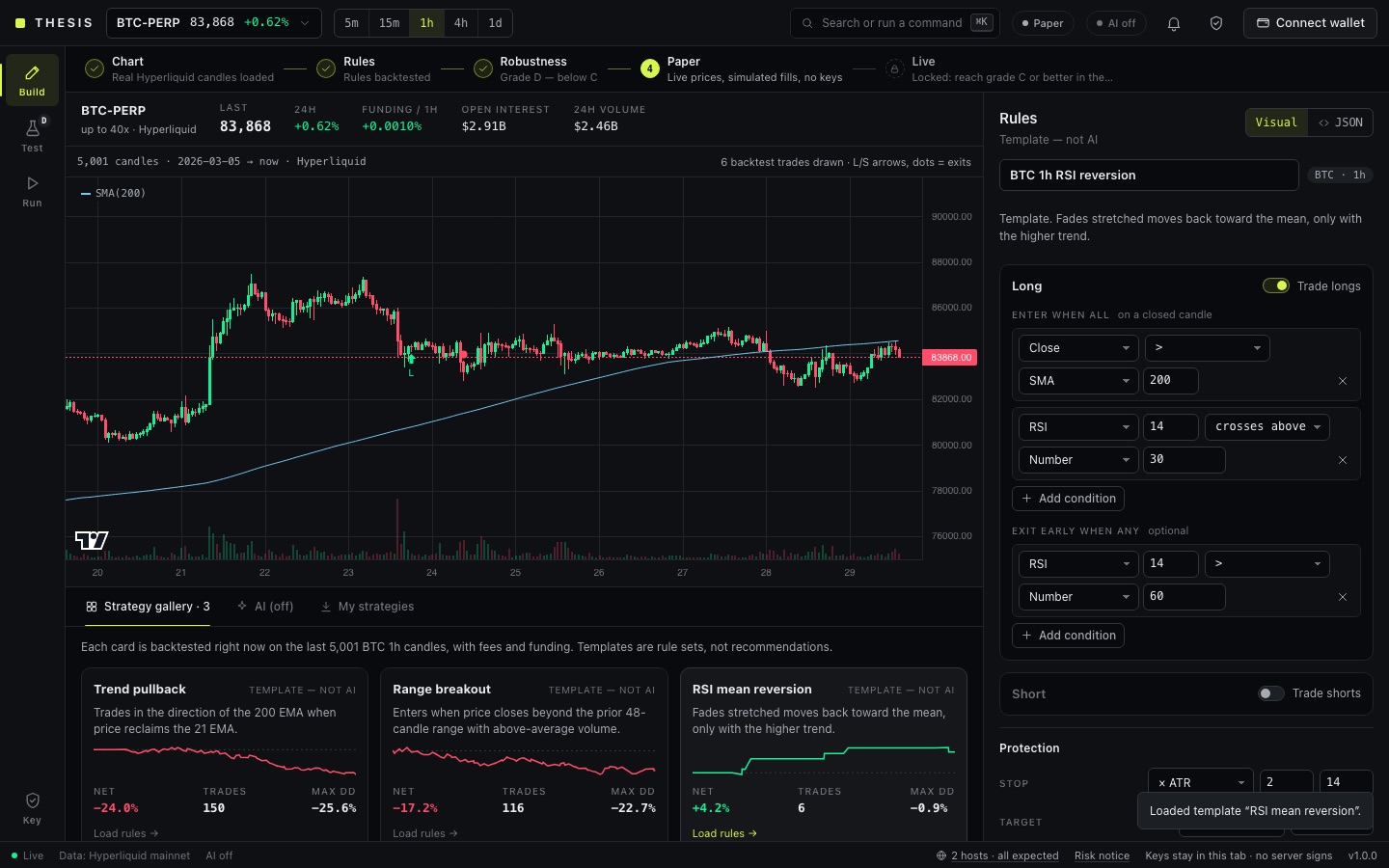Open the crosses above operator dropdown
This screenshot has height=868, width=1389.
(x=1267, y=427)
